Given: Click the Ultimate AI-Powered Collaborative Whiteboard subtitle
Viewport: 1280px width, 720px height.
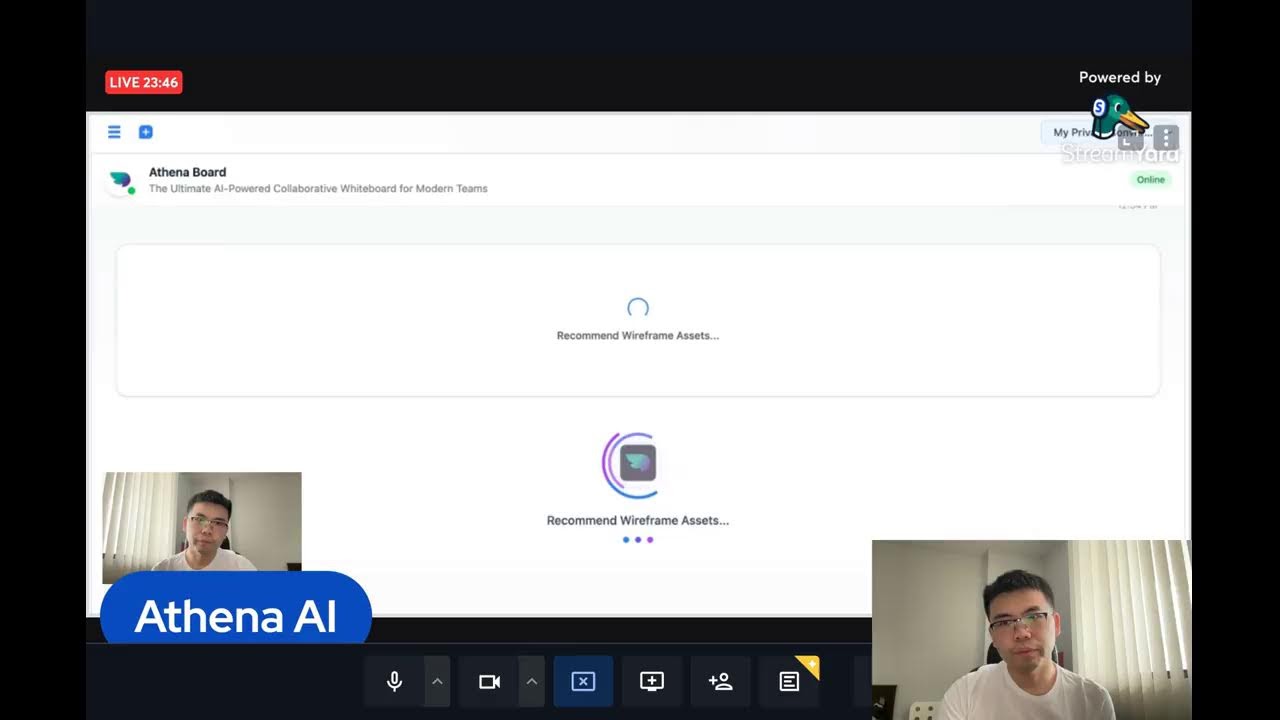Looking at the screenshot, I should (x=318, y=188).
